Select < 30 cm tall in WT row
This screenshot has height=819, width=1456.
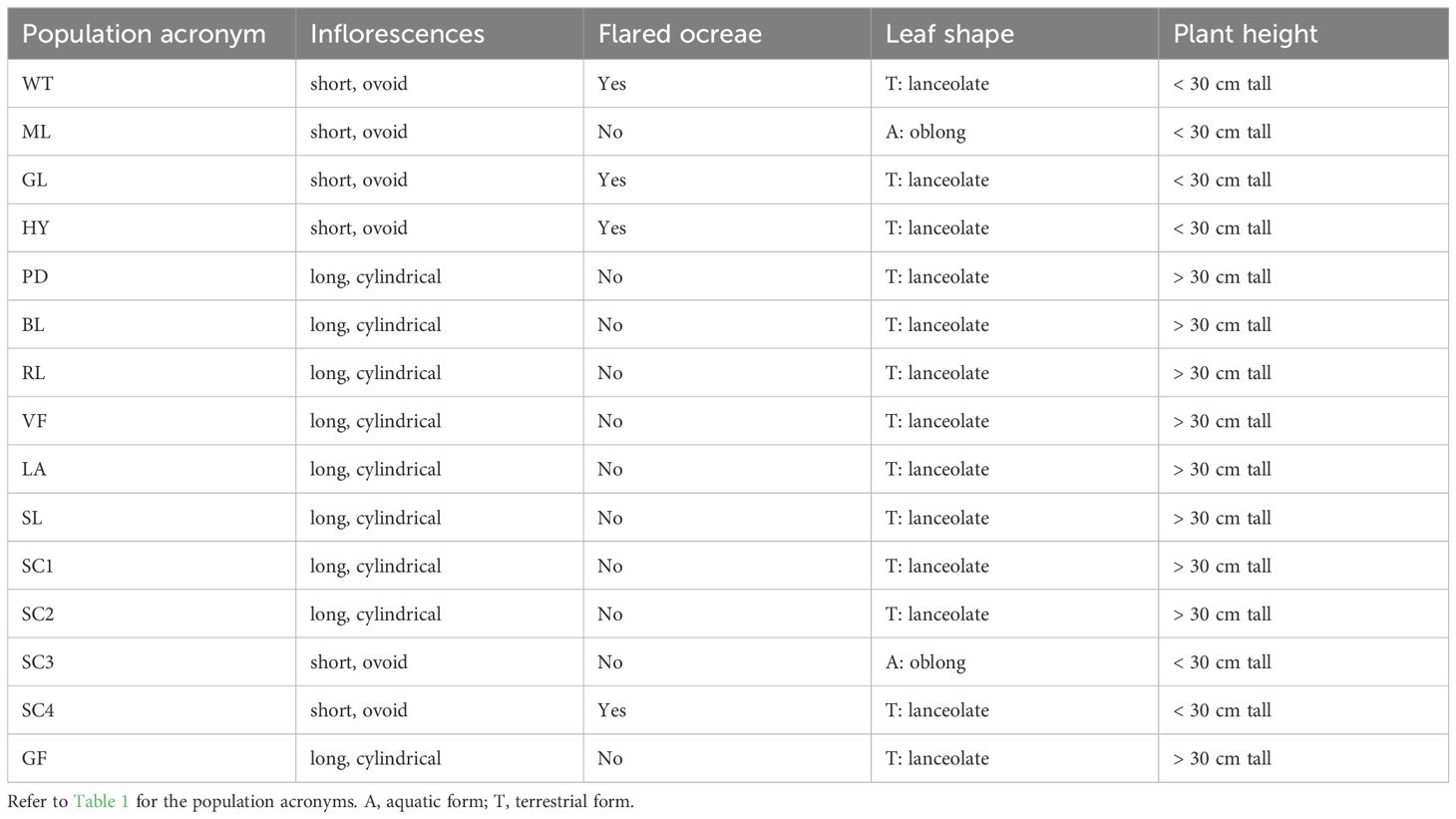tap(1303, 84)
